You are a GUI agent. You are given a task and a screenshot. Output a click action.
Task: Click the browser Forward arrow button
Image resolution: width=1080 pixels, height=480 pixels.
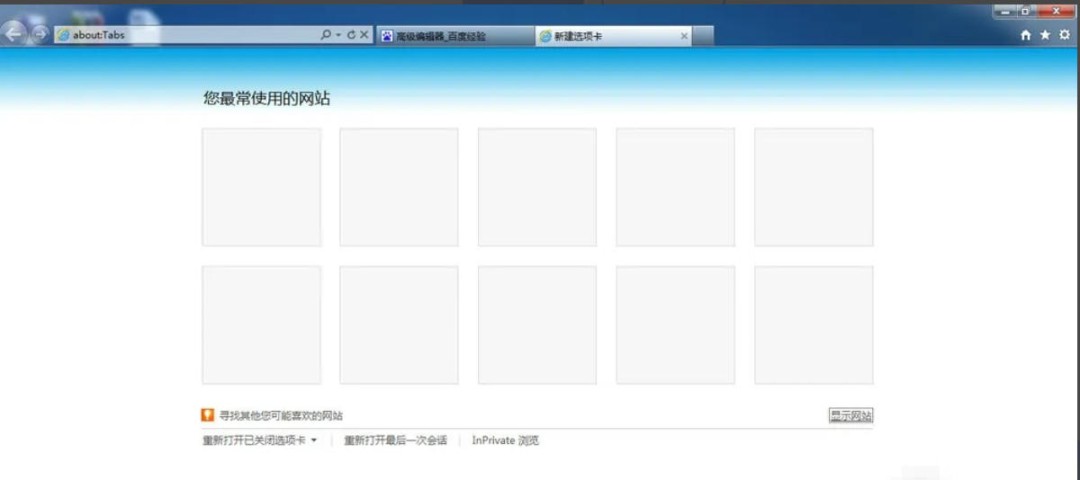[x=40, y=34]
